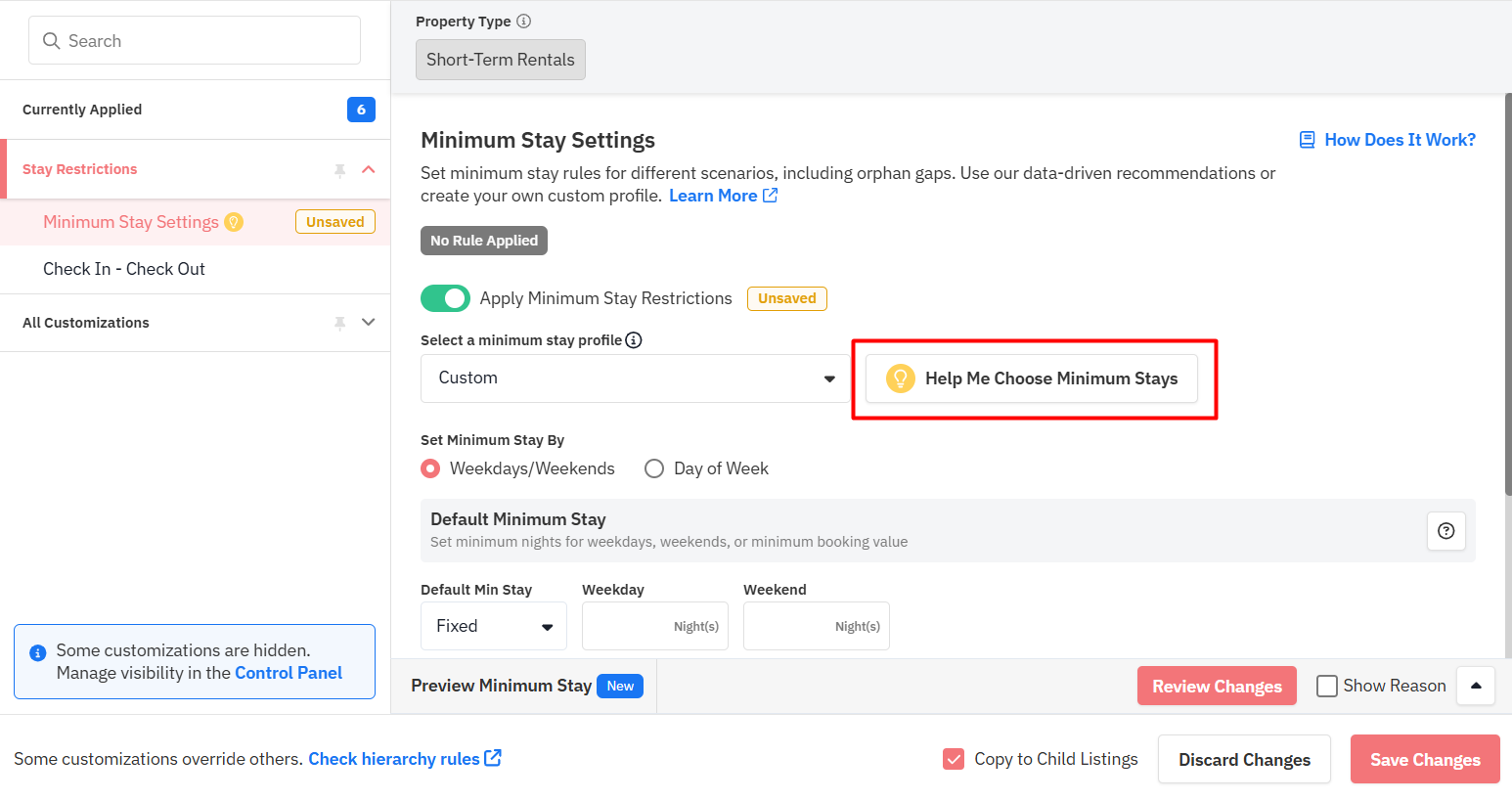Expand the All Customizations section
The height and width of the screenshot is (801, 1512).
(x=369, y=322)
